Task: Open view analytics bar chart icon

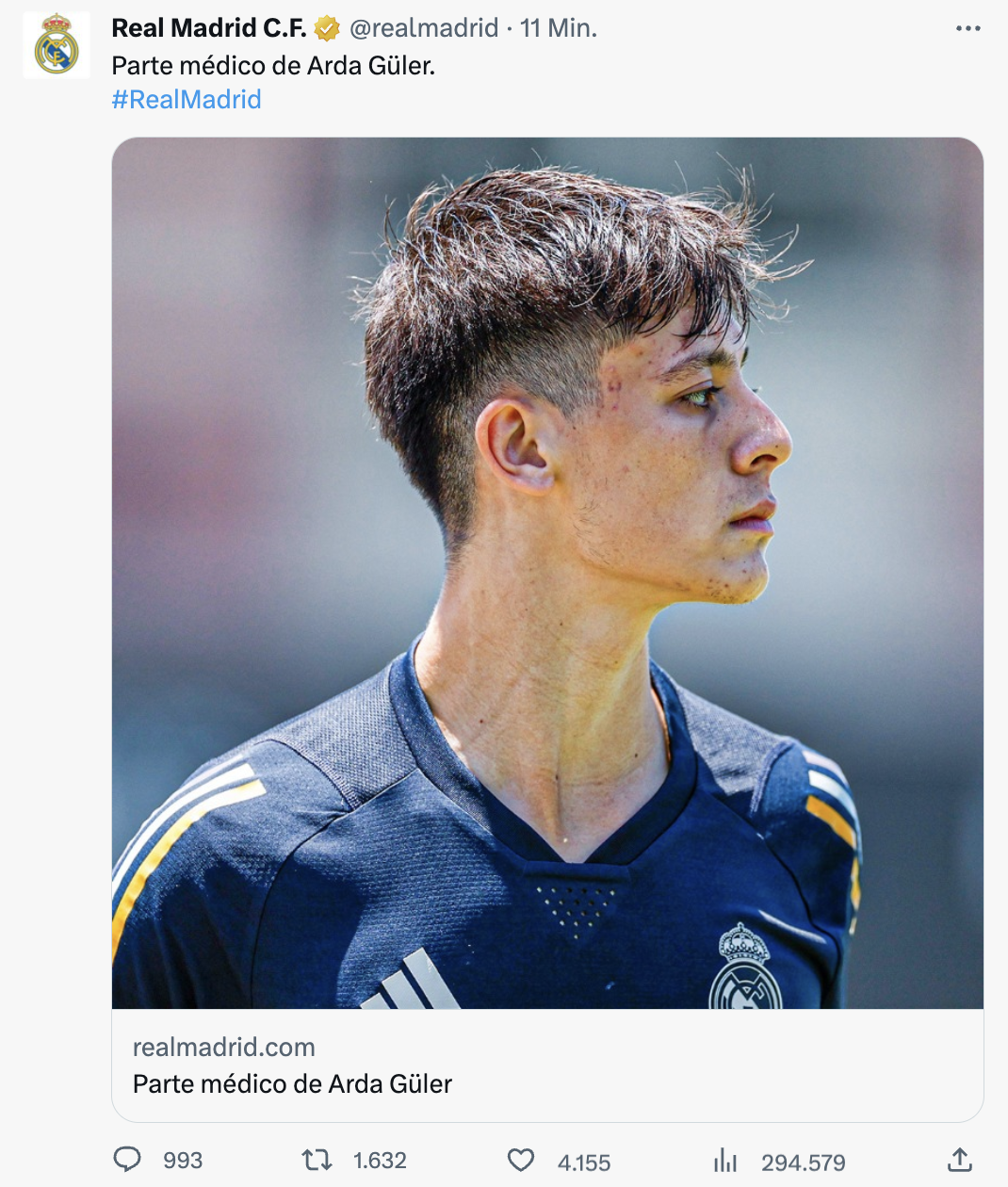Action: point(725,1161)
